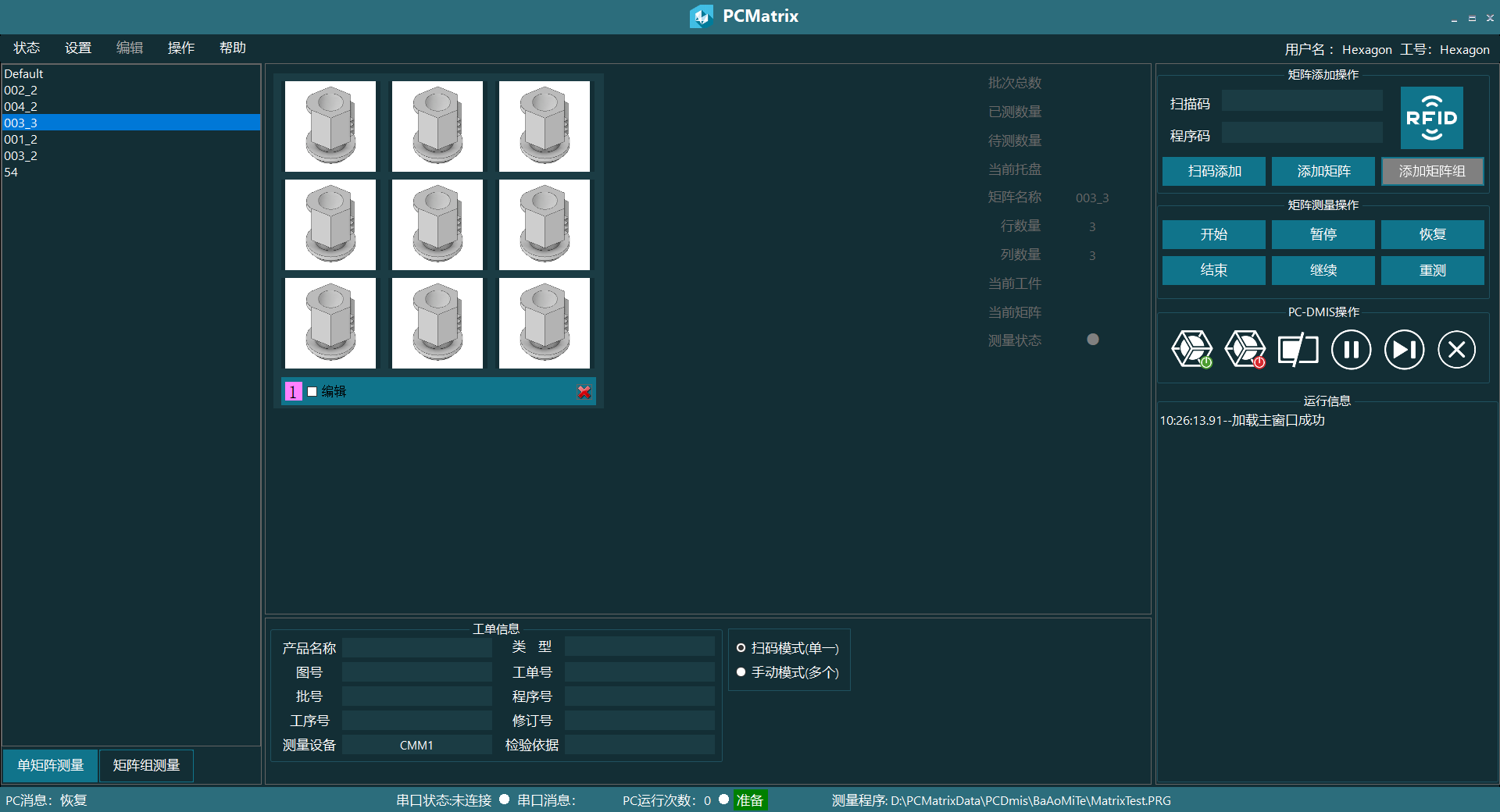Image resolution: width=1500 pixels, height=812 pixels.
Task: Click the PC-DMIS circled X cancel icon
Action: click(x=1456, y=349)
